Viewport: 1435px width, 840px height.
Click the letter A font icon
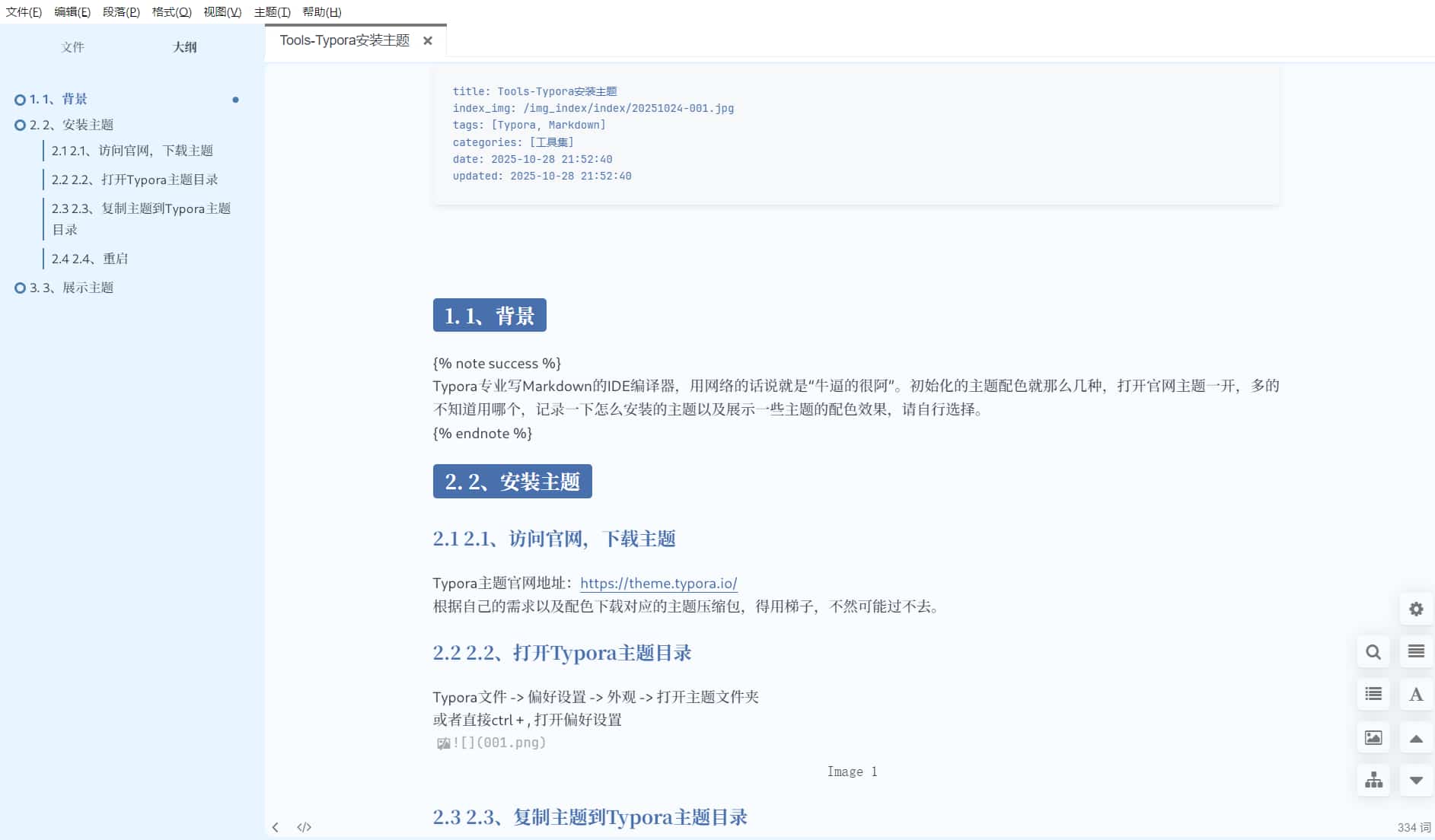tap(1416, 694)
